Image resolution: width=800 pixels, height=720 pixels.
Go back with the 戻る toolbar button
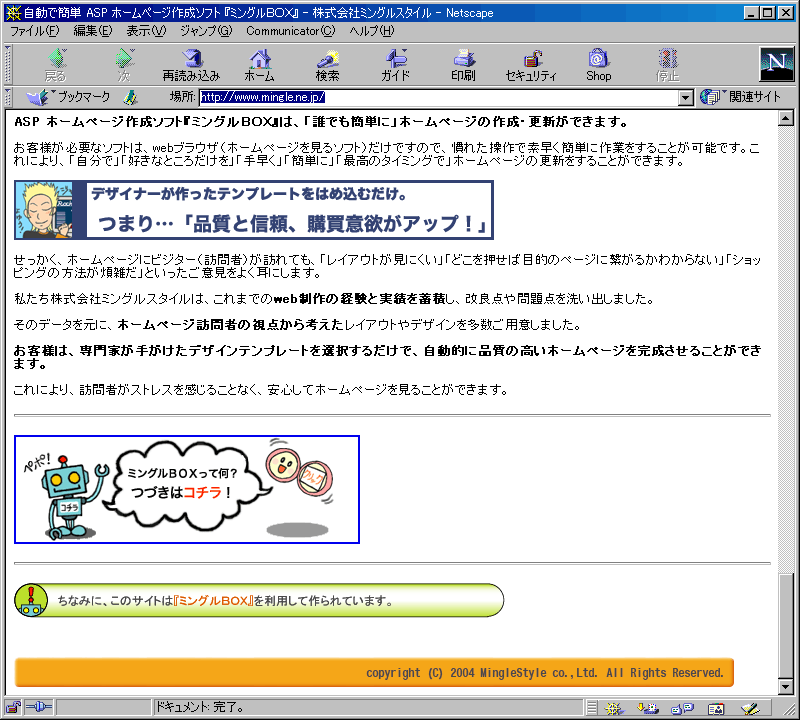tap(56, 65)
